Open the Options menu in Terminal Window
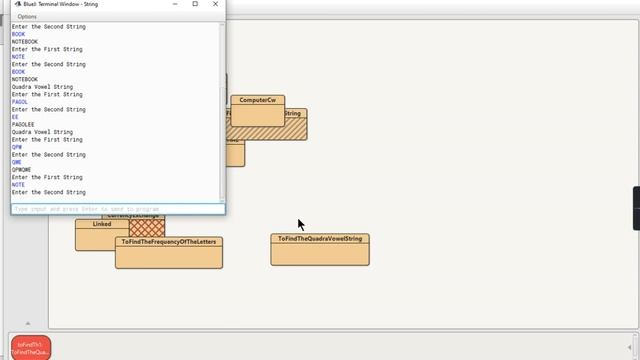This screenshot has width=640, height=360. [x=27, y=17]
